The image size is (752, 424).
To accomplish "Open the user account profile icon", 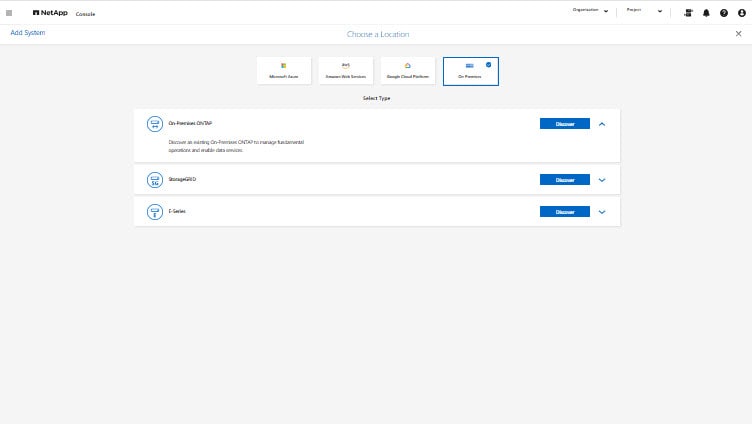I will [740, 13].
